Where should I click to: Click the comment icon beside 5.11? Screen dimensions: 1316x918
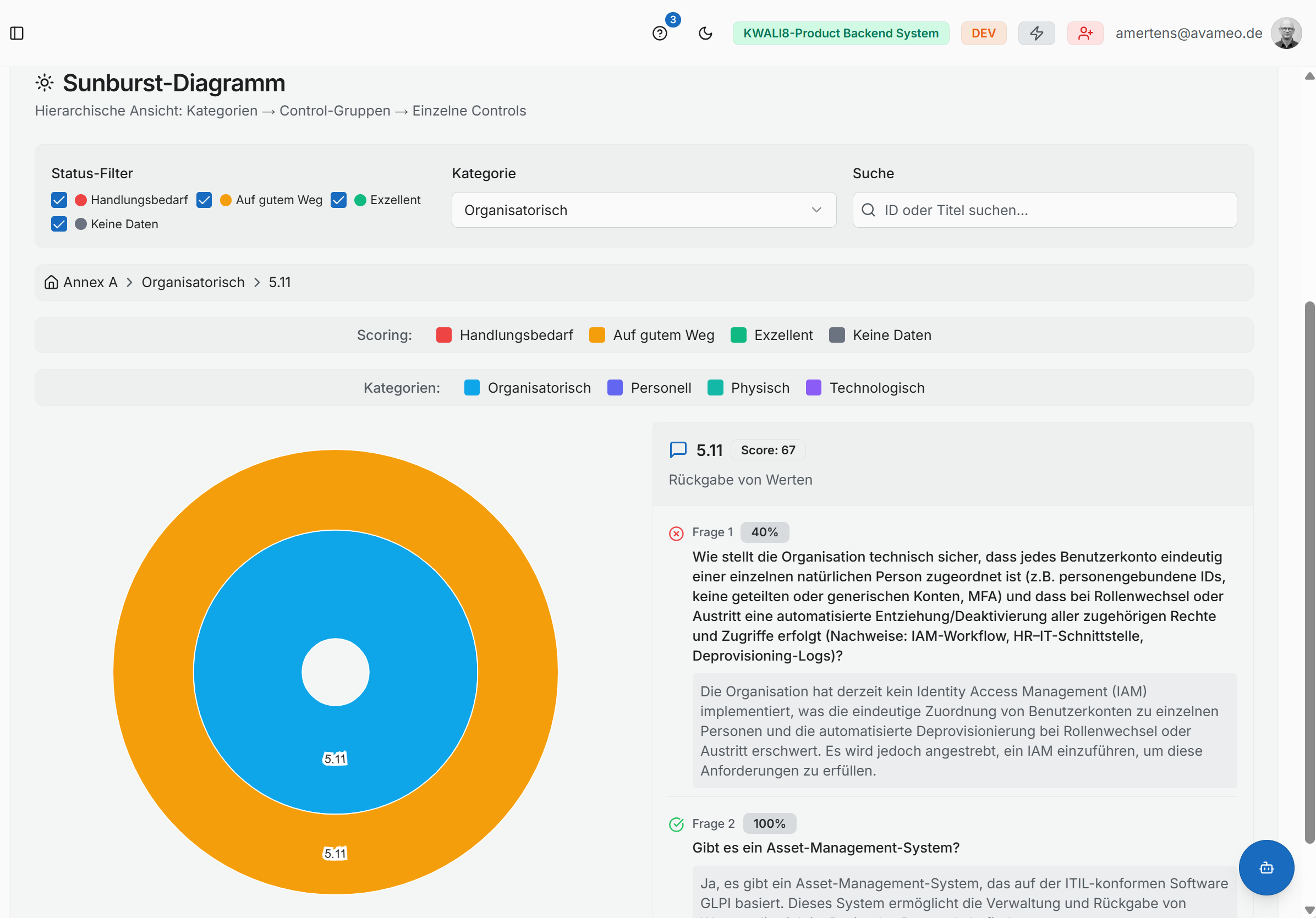(678, 450)
